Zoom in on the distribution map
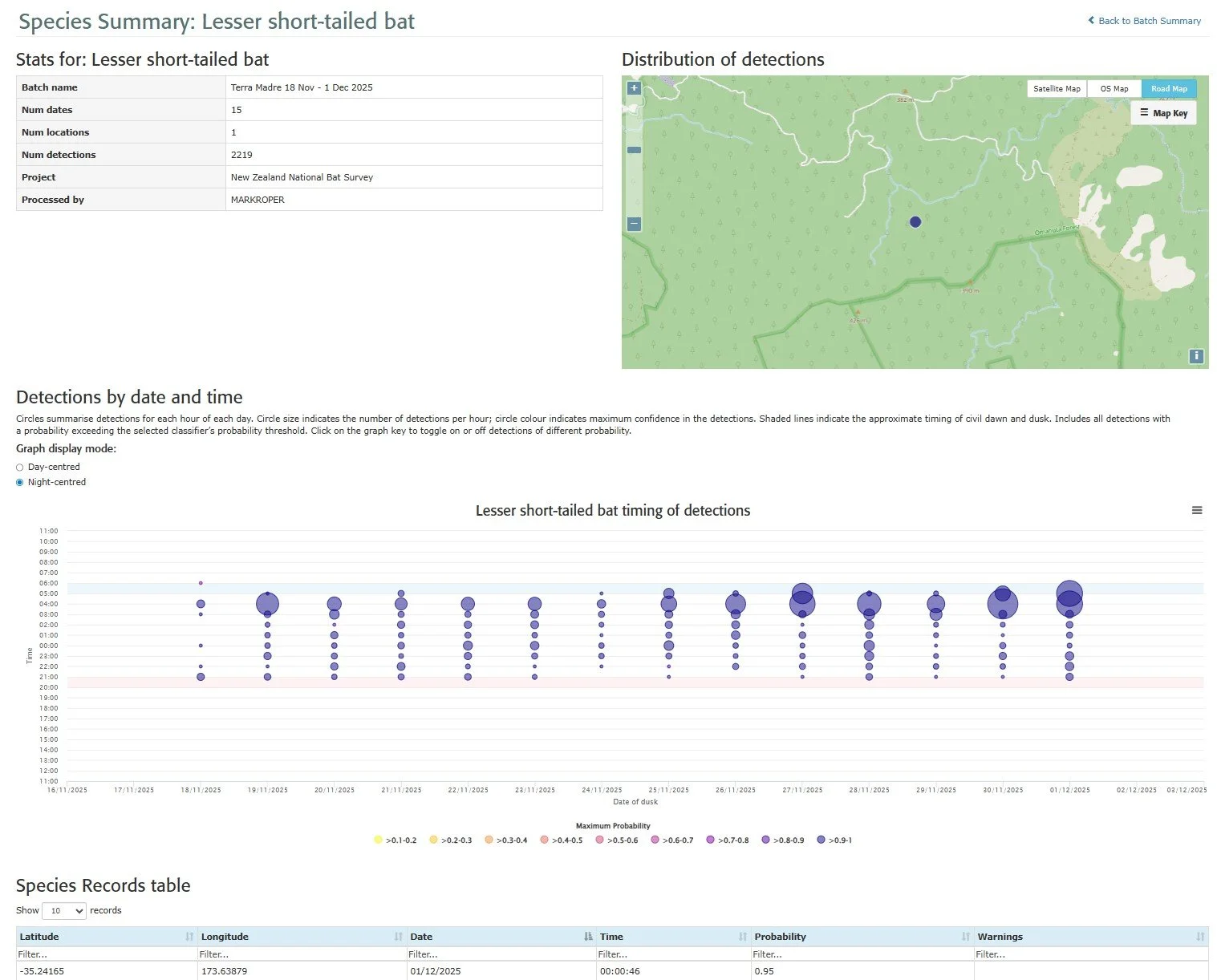The width and height of the screenshot is (1217, 980). pos(634,88)
